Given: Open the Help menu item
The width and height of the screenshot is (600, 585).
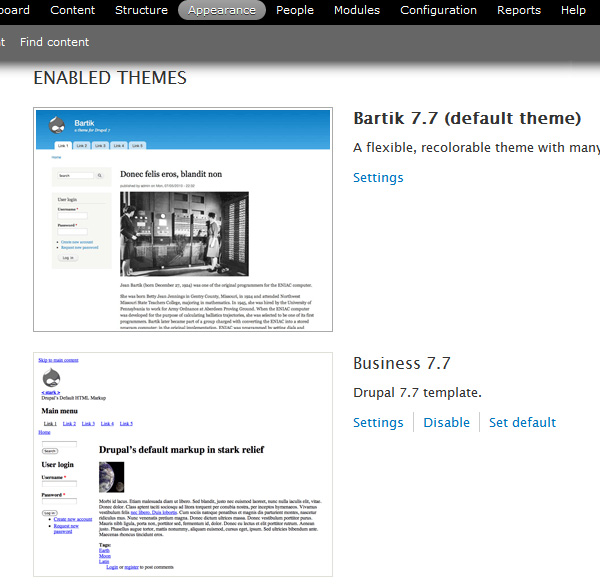Looking at the screenshot, I should point(573,10).
